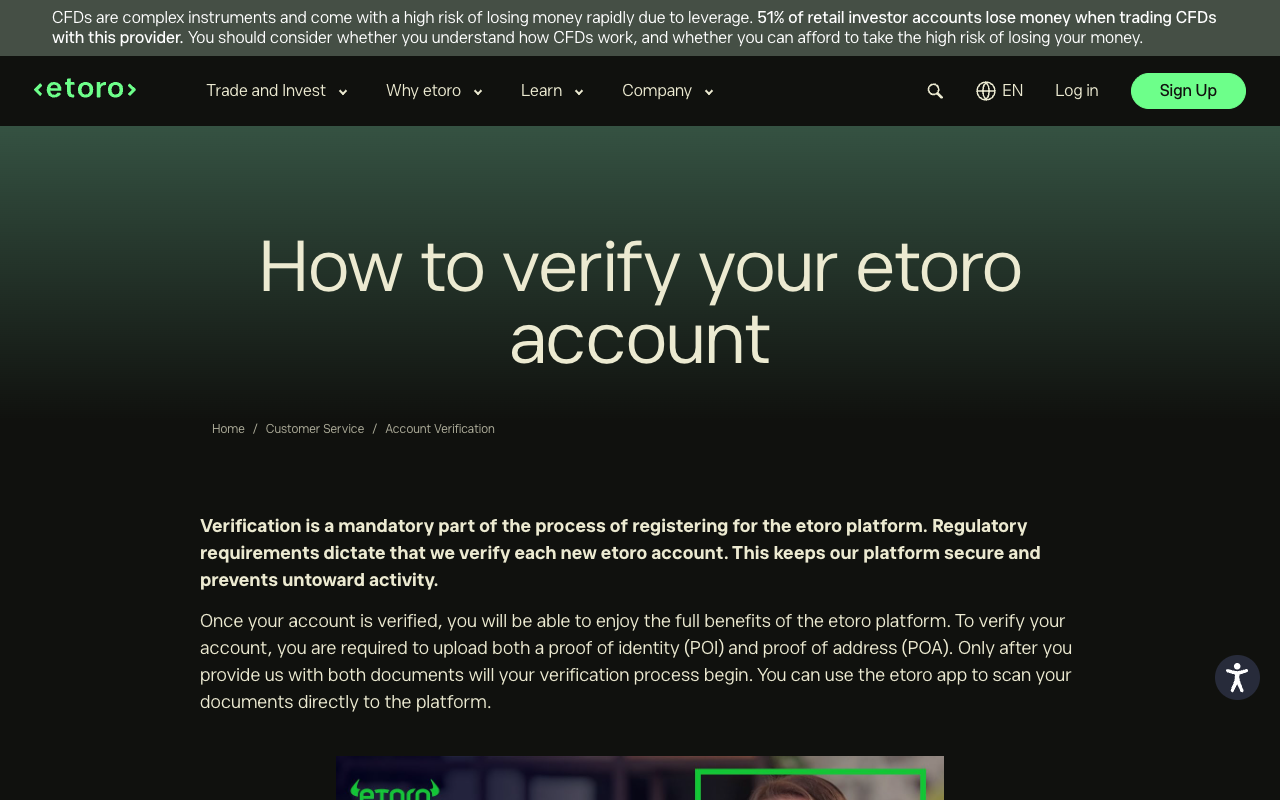
Task: Click the Log in link
Action: (x=1076, y=91)
